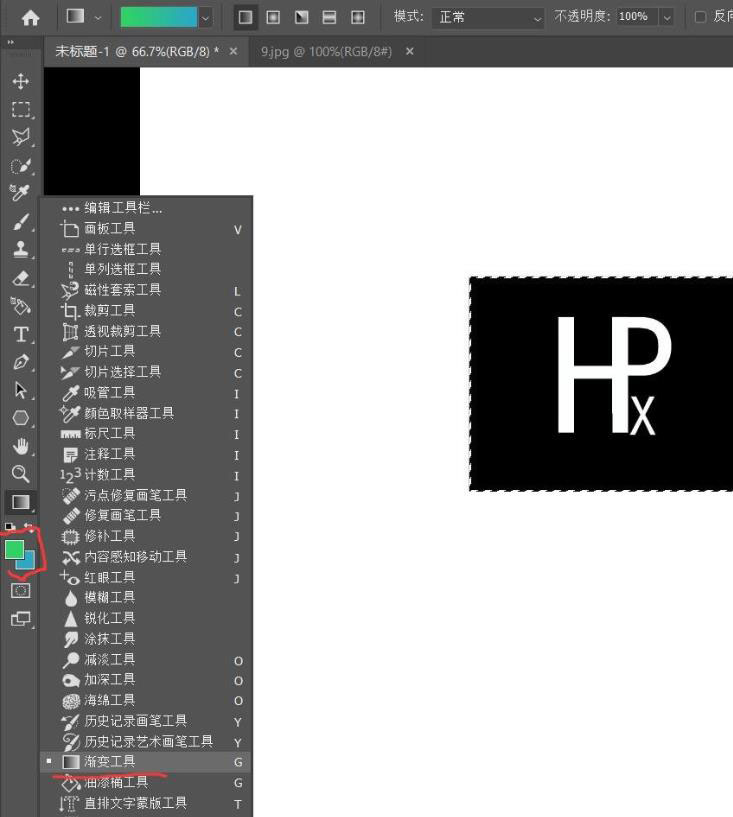Screen dimensions: 733x817
Task: Select the Zoom magnifier tool
Action: pyautogui.click(x=20, y=474)
